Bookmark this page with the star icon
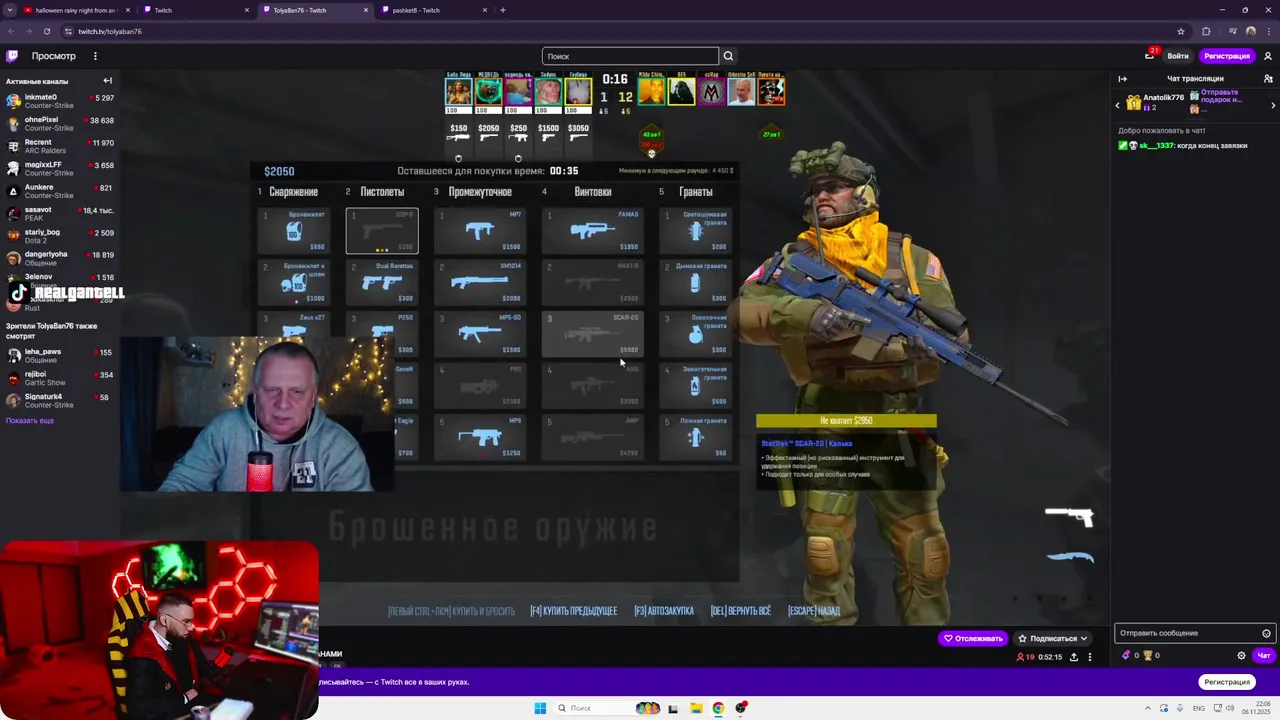Viewport: 1280px width, 720px height. [1181, 31]
